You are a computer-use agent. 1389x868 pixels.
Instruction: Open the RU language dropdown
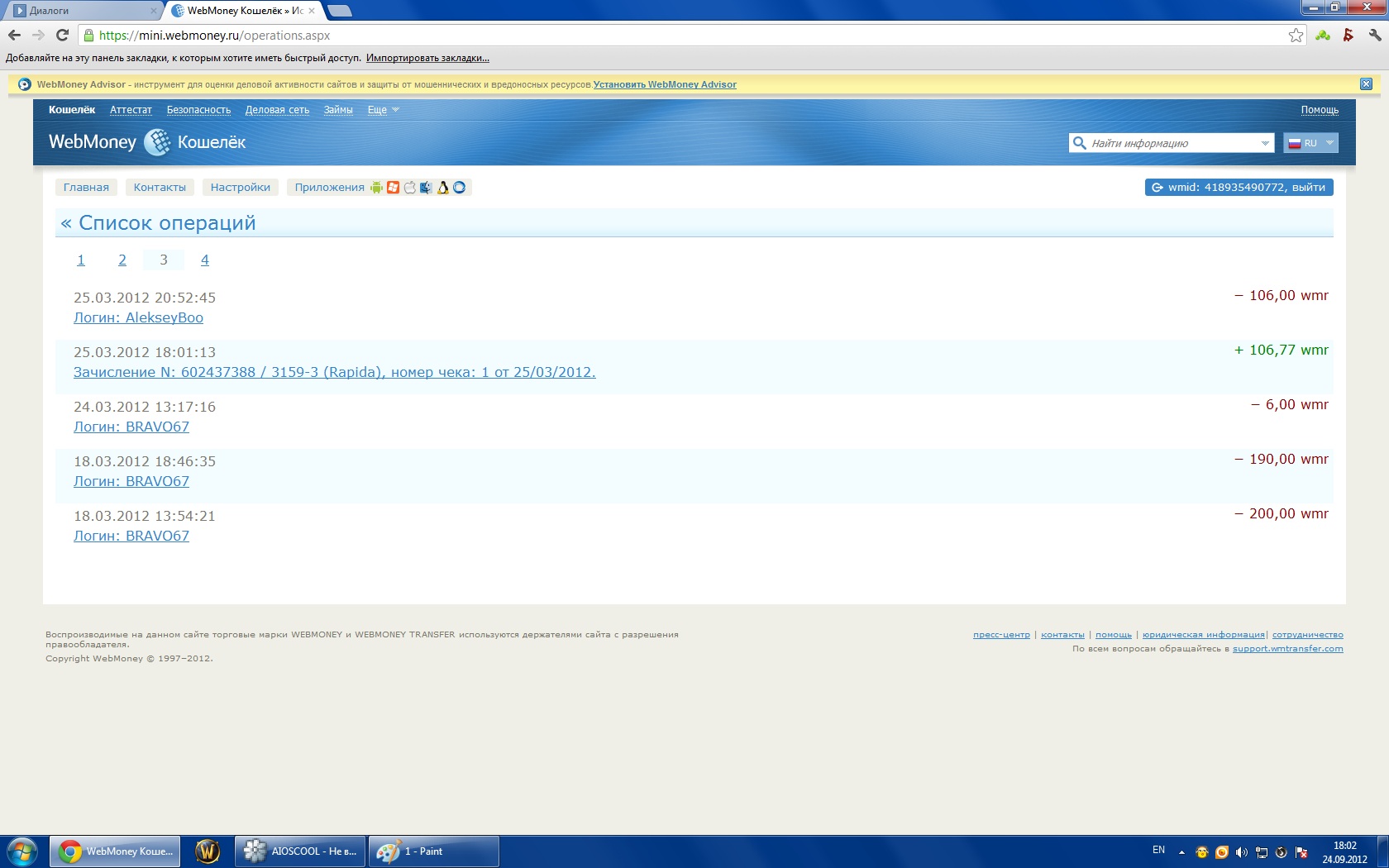click(x=1310, y=143)
